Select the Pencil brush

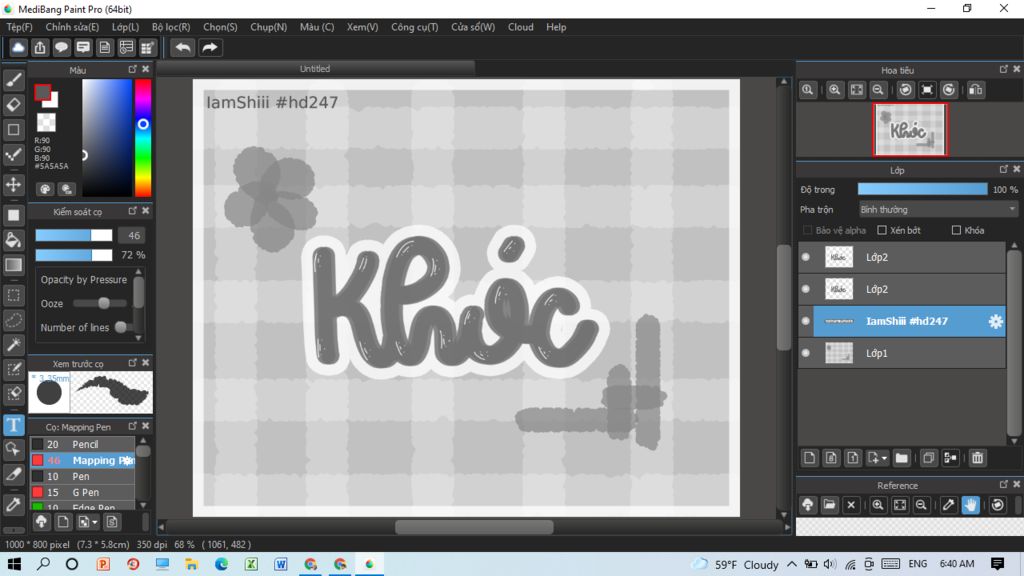[x=82, y=444]
